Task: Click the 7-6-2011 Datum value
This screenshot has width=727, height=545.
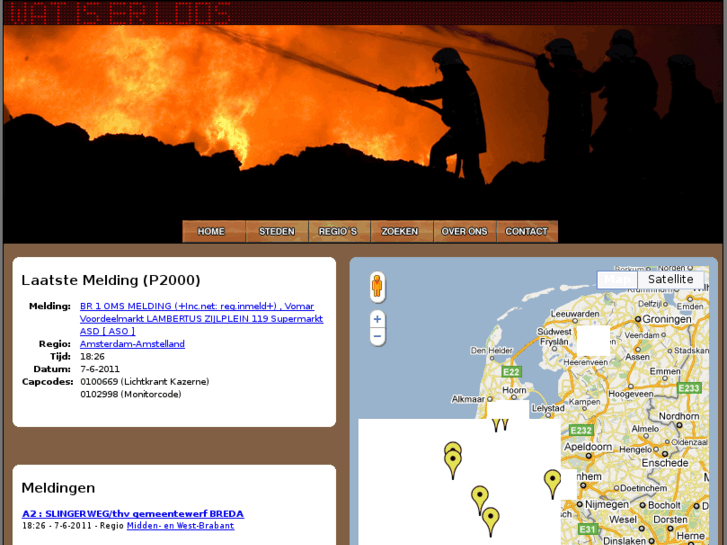Action: point(100,369)
